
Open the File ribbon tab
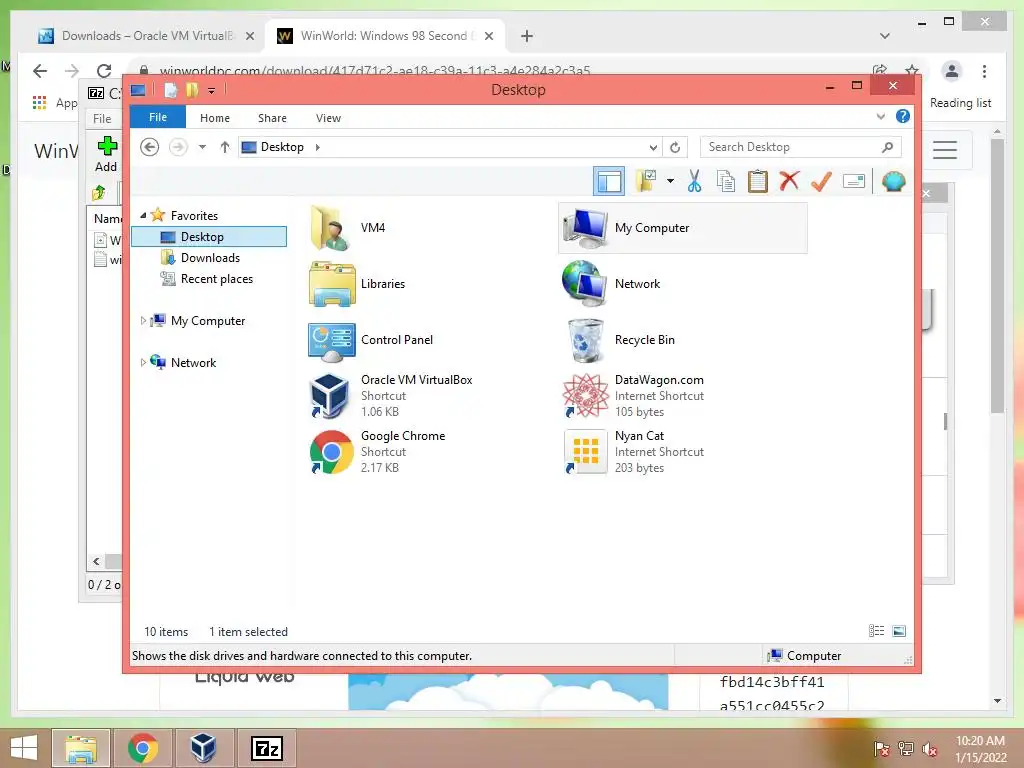[x=158, y=118]
